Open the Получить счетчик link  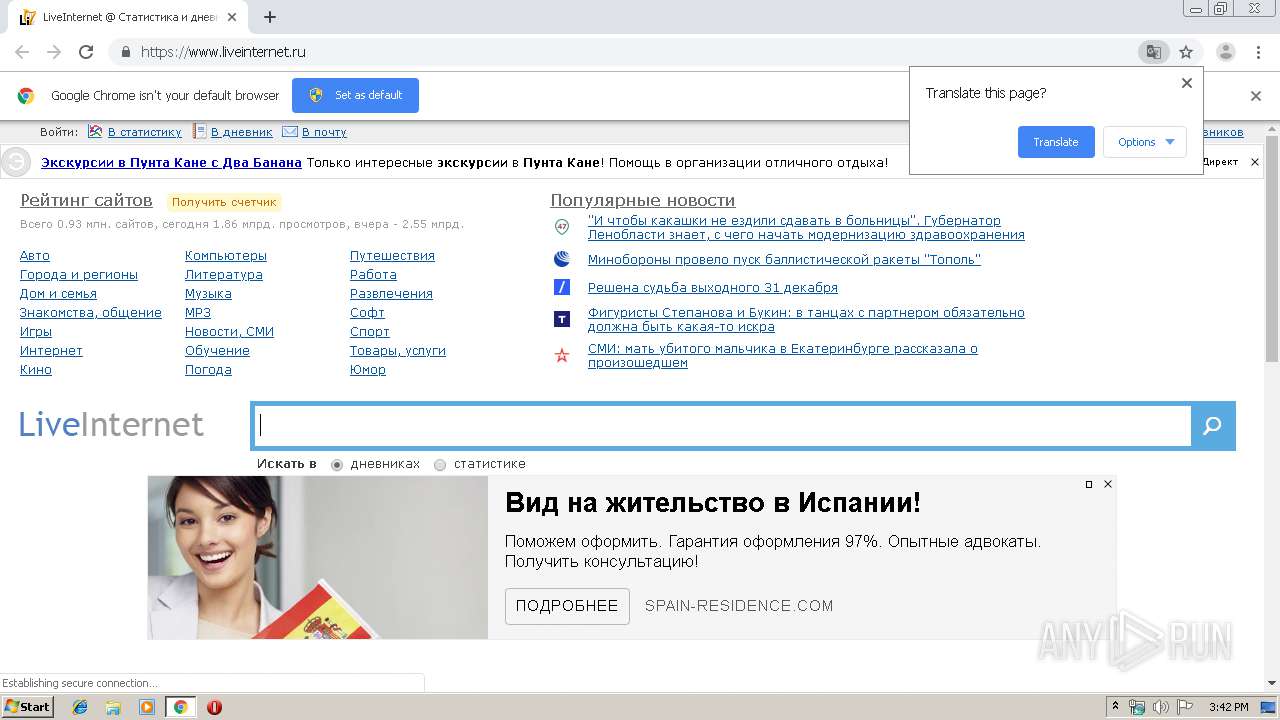click(224, 202)
